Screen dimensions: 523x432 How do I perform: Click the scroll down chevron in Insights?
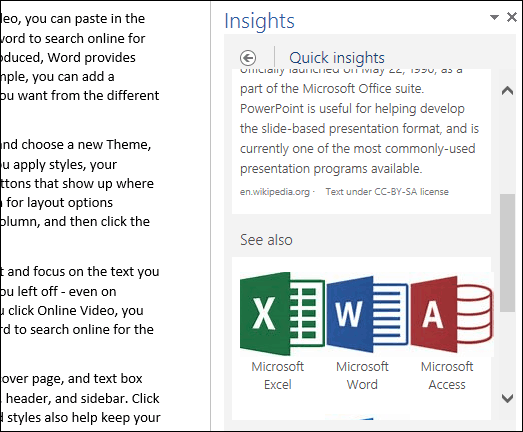(507, 398)
